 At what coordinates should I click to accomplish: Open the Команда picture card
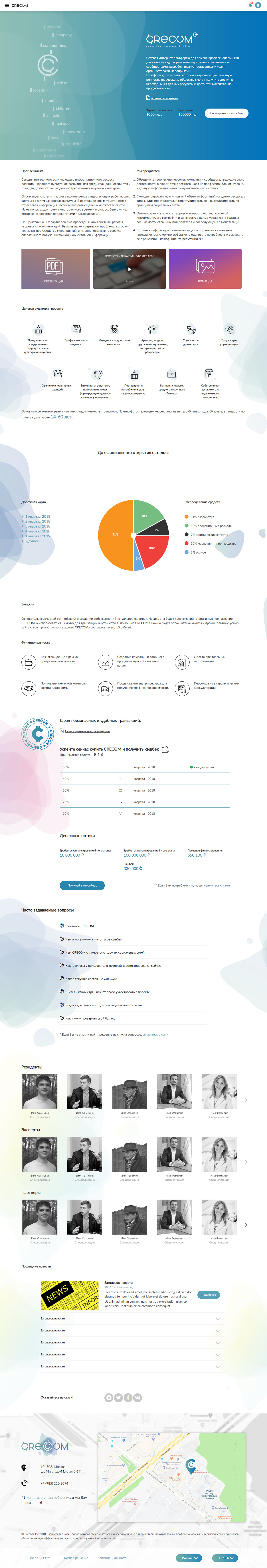[205, 268]
